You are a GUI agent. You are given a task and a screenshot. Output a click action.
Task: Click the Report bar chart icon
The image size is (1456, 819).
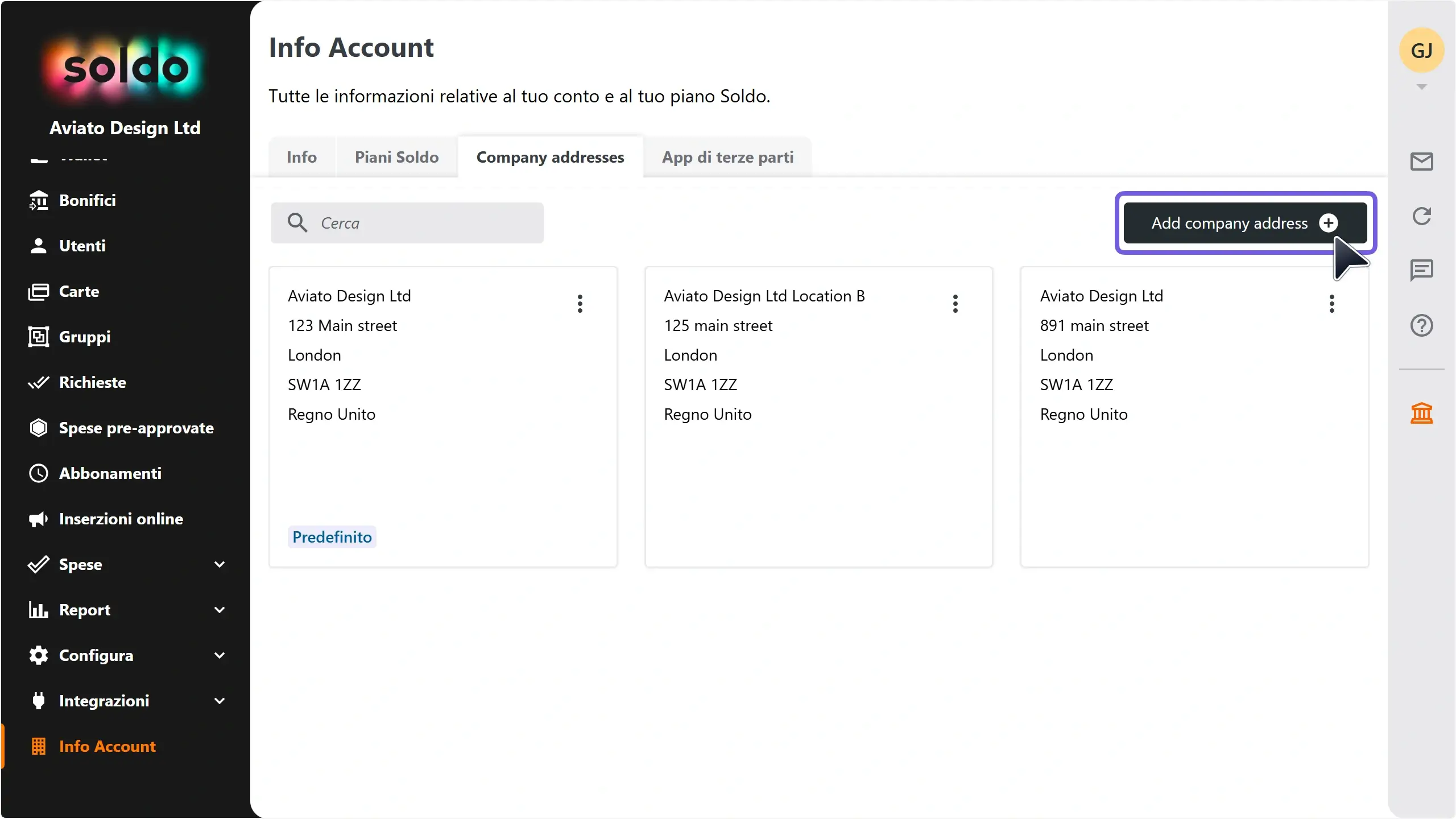38,610
